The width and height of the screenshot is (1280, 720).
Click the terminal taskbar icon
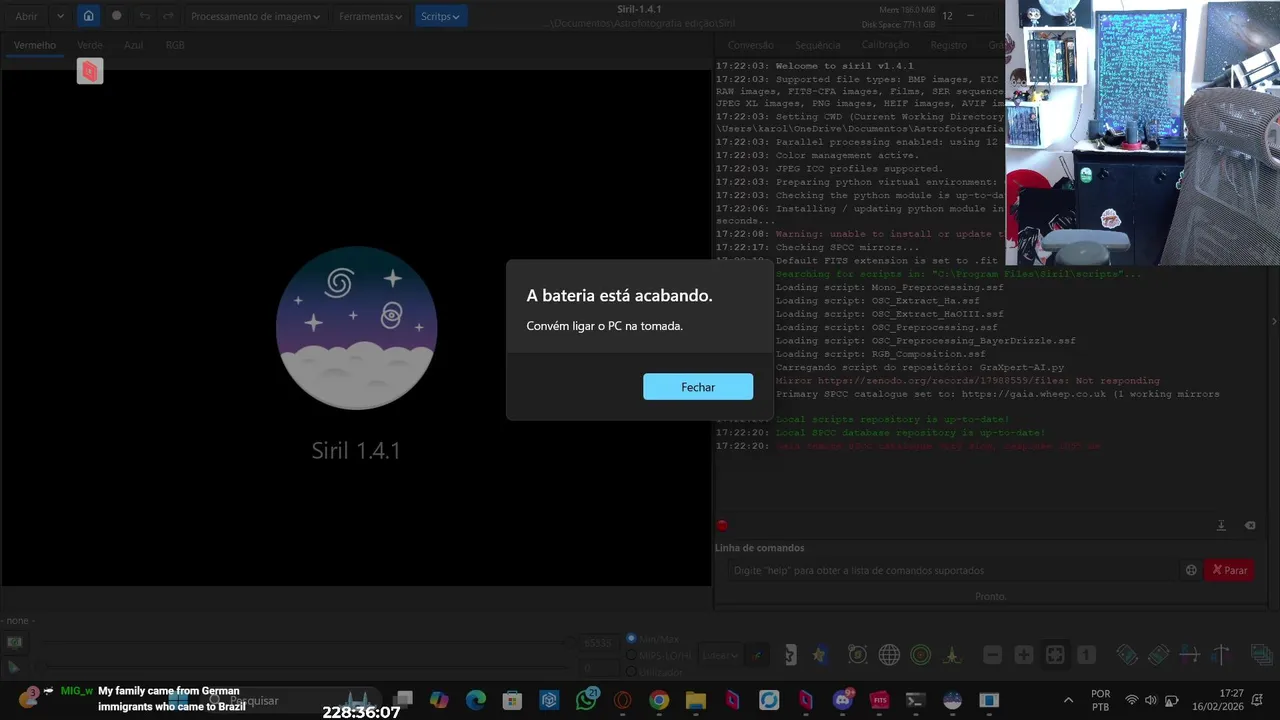pyautogui.click(x=916, y=700)
